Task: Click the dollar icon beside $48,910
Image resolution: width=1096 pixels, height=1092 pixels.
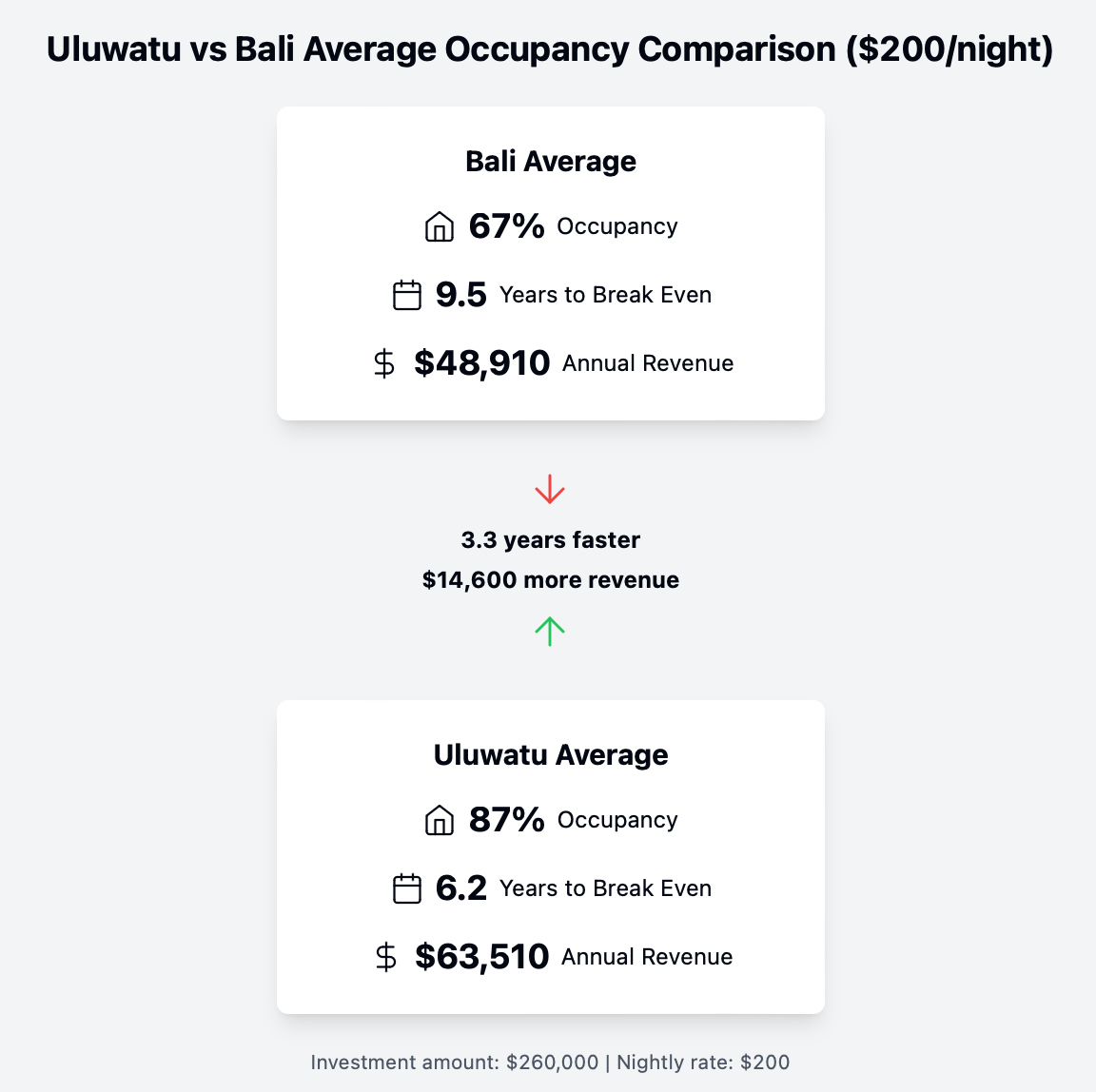Action: 383,363
